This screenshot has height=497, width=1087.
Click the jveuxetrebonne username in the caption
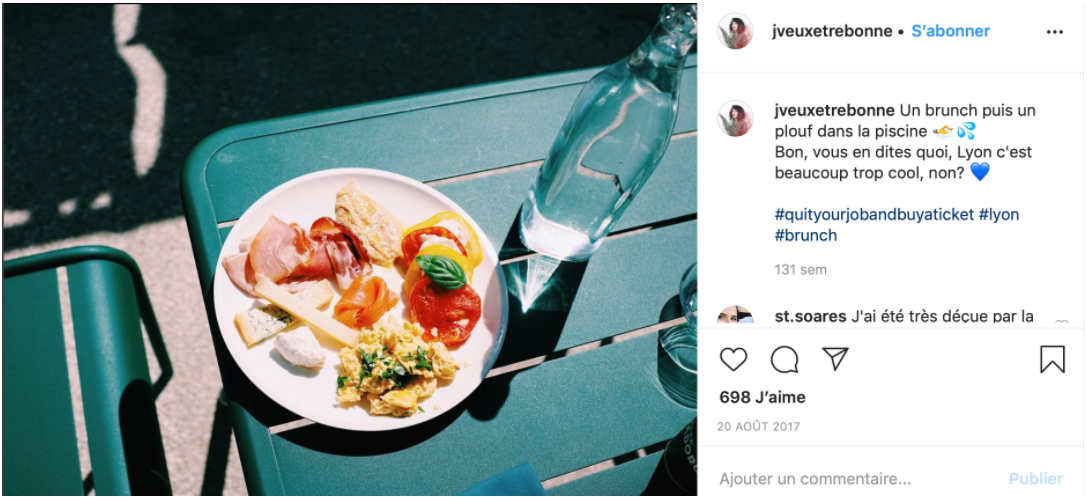click(834, 110)
